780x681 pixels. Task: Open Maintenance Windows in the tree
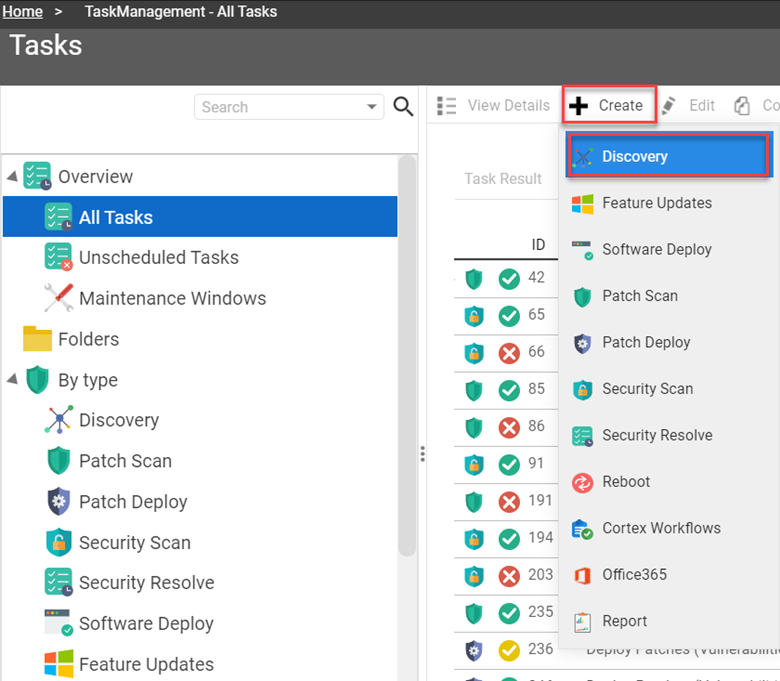point(173,298)
